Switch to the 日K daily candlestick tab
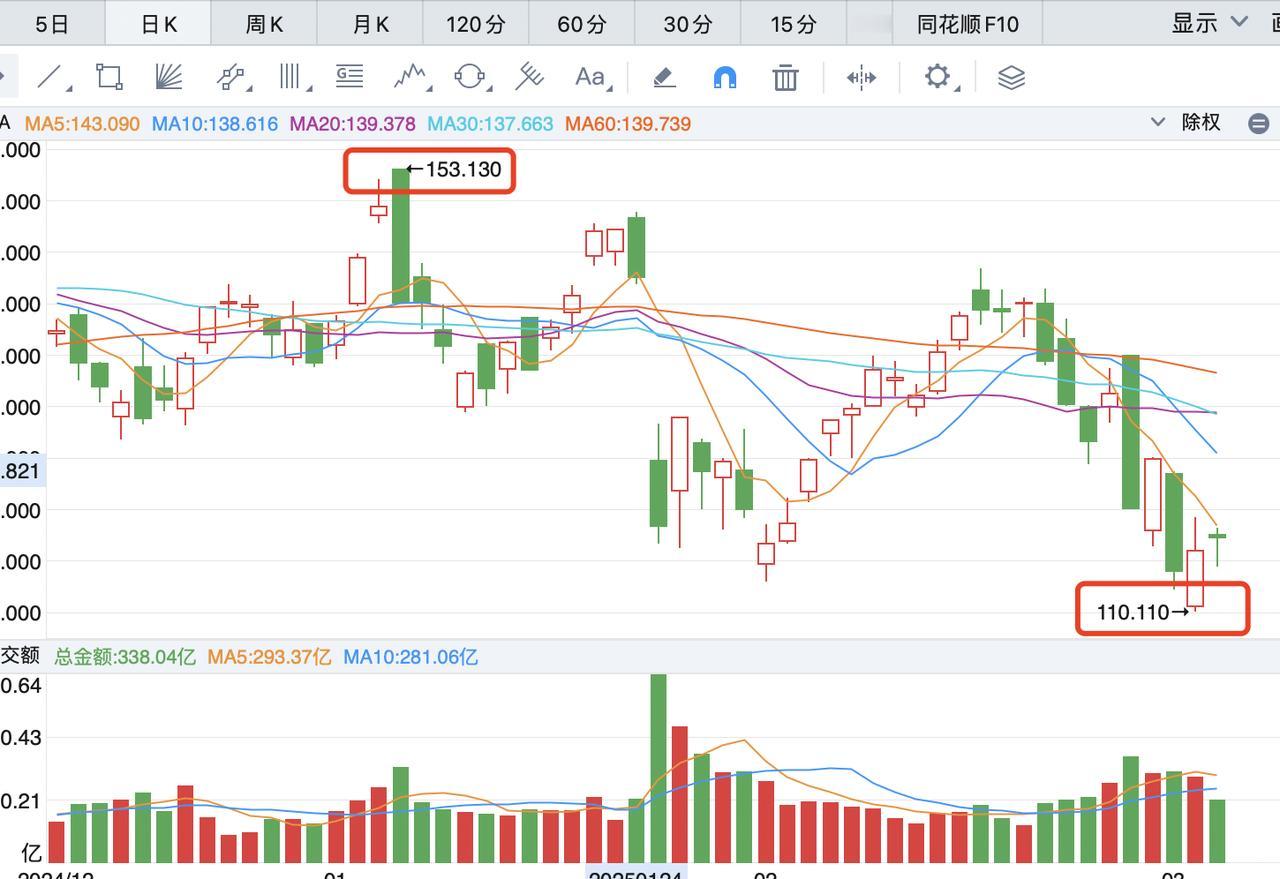This screenshot has height=879, width=1280. (158, 23)
